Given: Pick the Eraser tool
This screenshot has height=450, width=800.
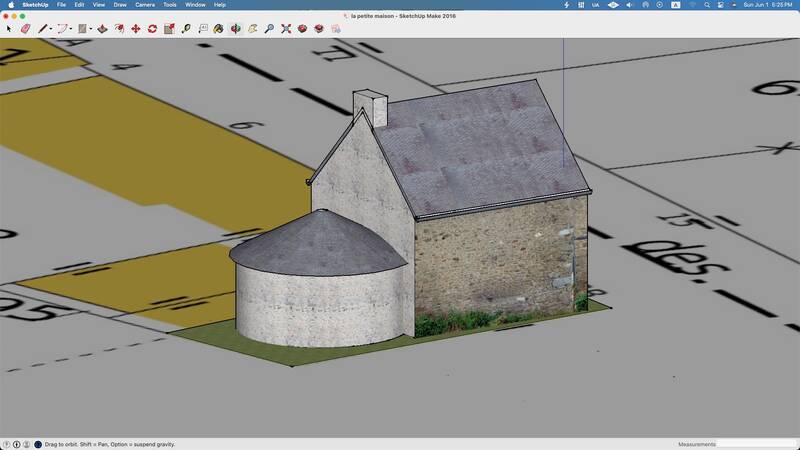Looking at the screenshot, I should point(26,29).
